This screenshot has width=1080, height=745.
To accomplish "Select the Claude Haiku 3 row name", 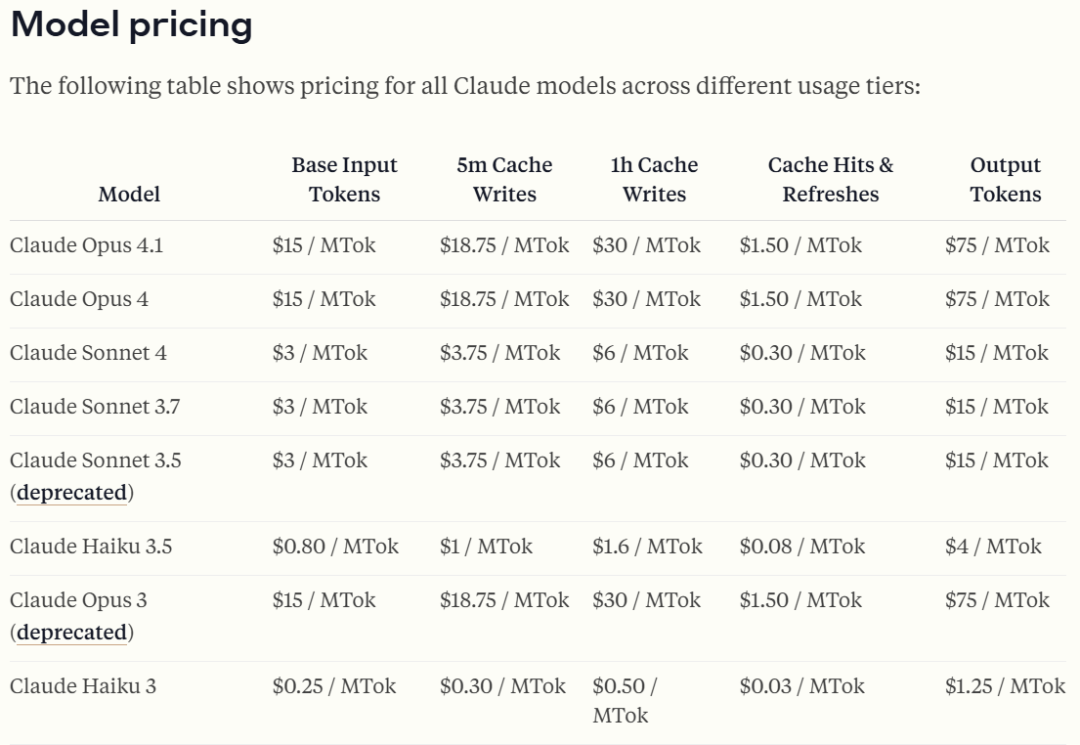I will (83, 686).
